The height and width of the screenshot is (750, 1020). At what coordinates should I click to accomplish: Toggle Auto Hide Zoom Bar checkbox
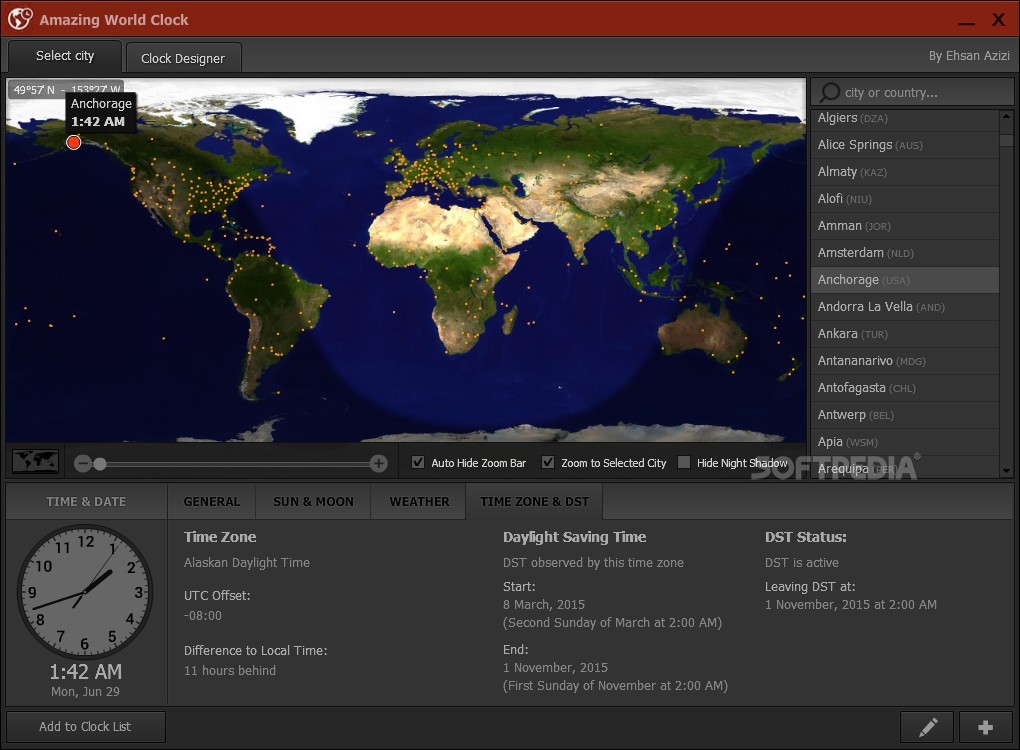click(x=418, y=462)
